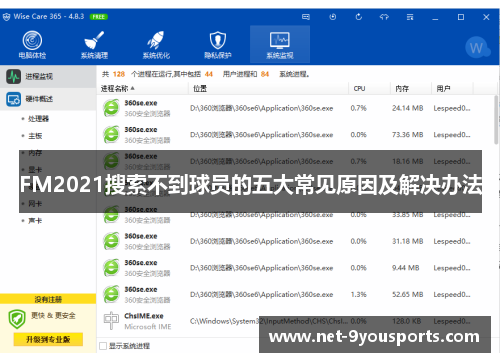Toggle 显示系统进程 checkbox
This screenshot has height=362, width=500.
(x=103, y=346)
